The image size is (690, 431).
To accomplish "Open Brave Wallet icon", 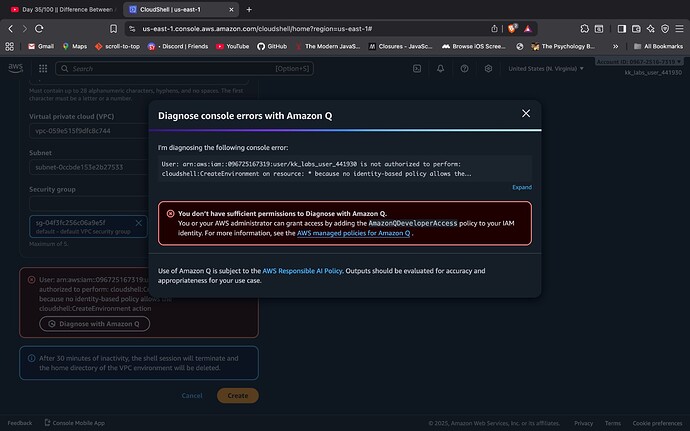I will coord(636,29).
